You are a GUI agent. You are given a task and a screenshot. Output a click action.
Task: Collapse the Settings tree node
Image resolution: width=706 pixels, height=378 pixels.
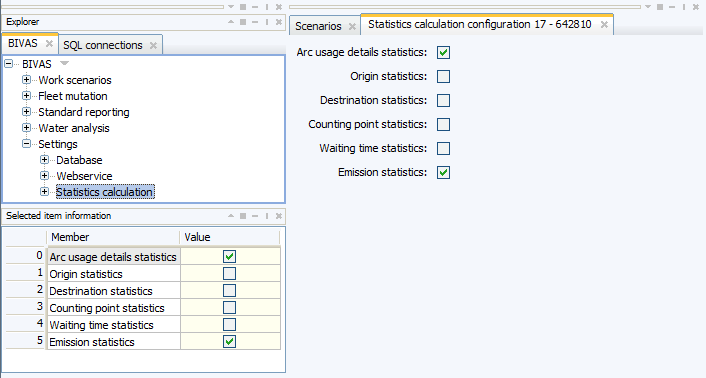27,144
